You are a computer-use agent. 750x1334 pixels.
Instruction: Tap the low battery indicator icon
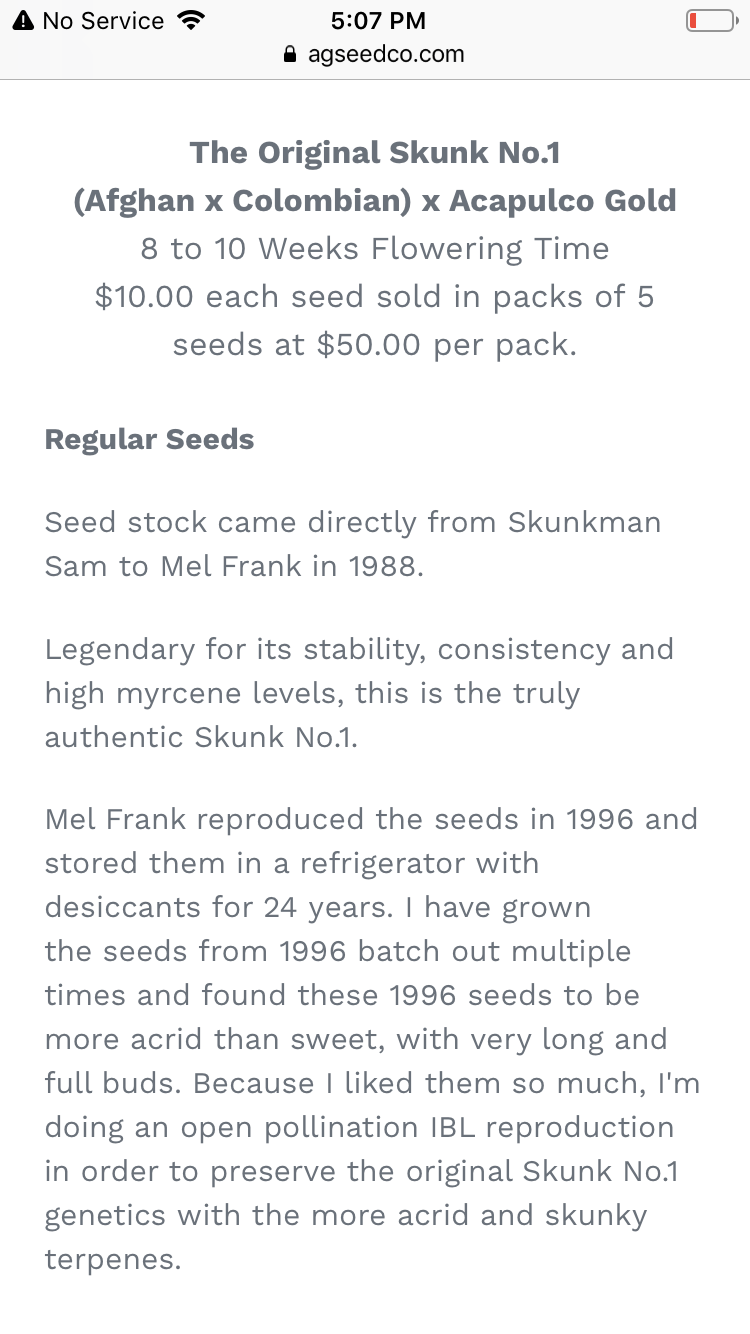(x=710, y=21)
